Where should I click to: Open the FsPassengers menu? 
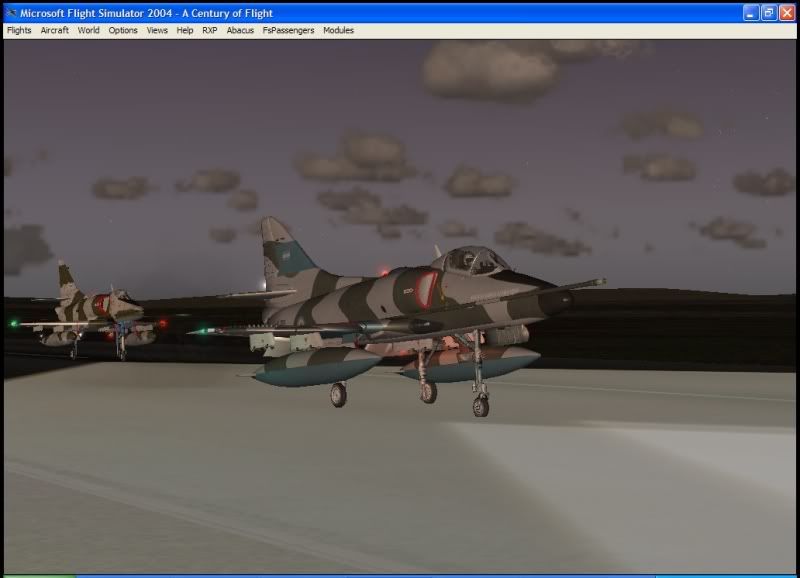point(288,31)
